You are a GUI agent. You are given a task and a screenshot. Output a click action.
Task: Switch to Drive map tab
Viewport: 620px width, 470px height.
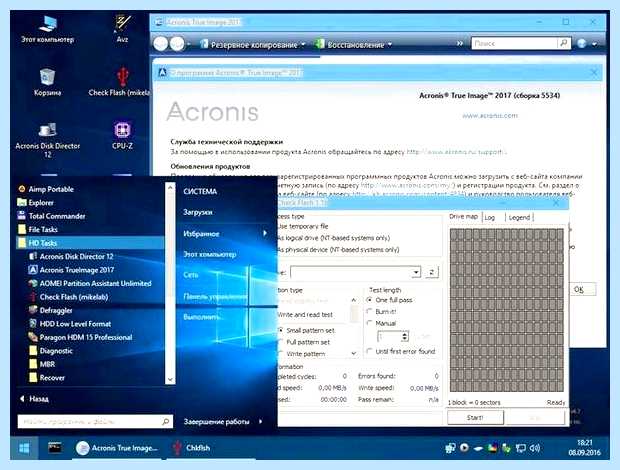click(x=463, y=217)
